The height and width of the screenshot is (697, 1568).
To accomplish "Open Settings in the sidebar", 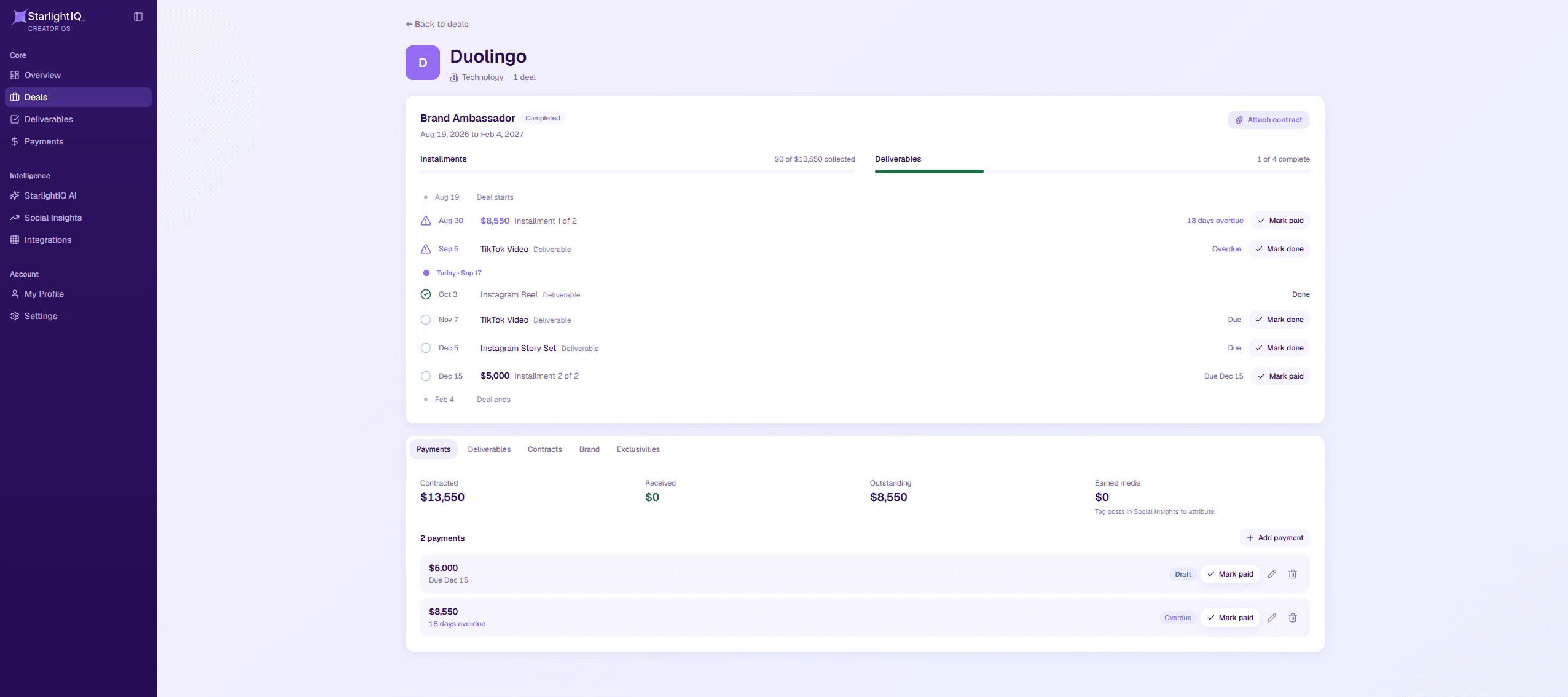I will pyautogui.click(x=78, y=316).
